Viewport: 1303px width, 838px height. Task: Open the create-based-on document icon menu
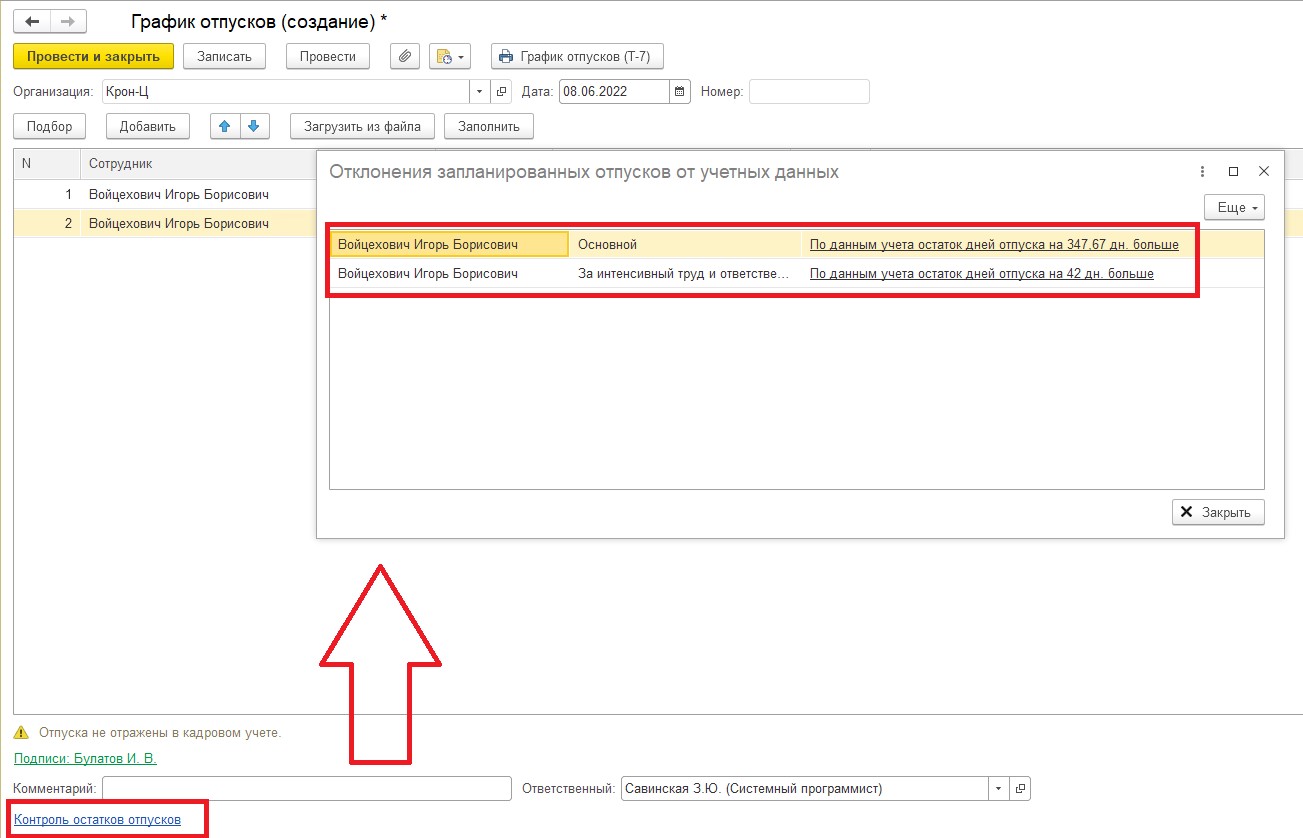coord(449,56)
